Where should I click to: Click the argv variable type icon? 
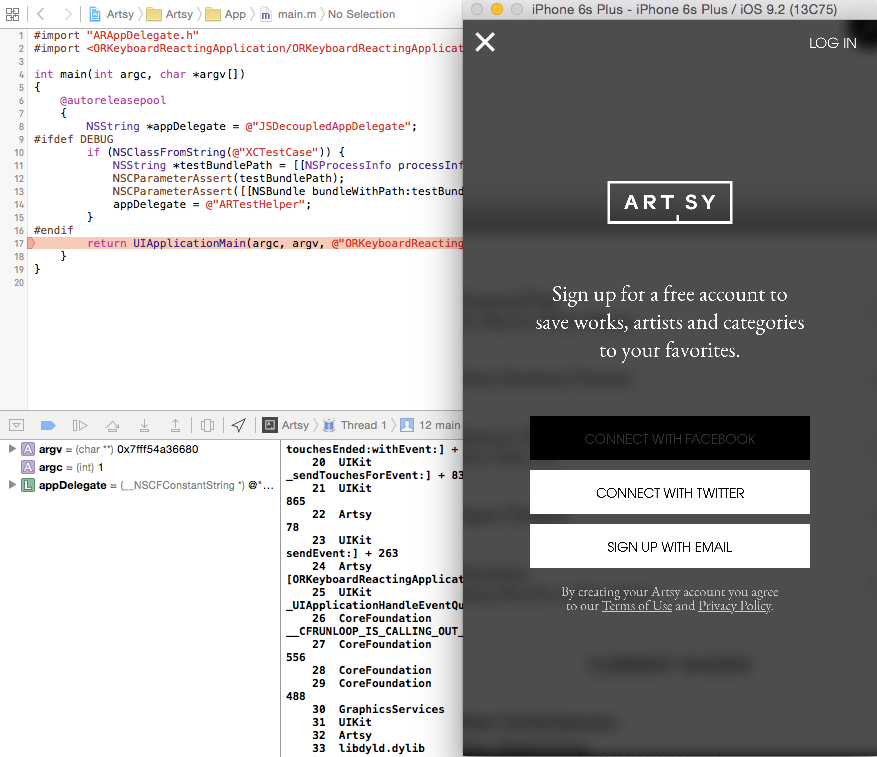coord(28,449)
